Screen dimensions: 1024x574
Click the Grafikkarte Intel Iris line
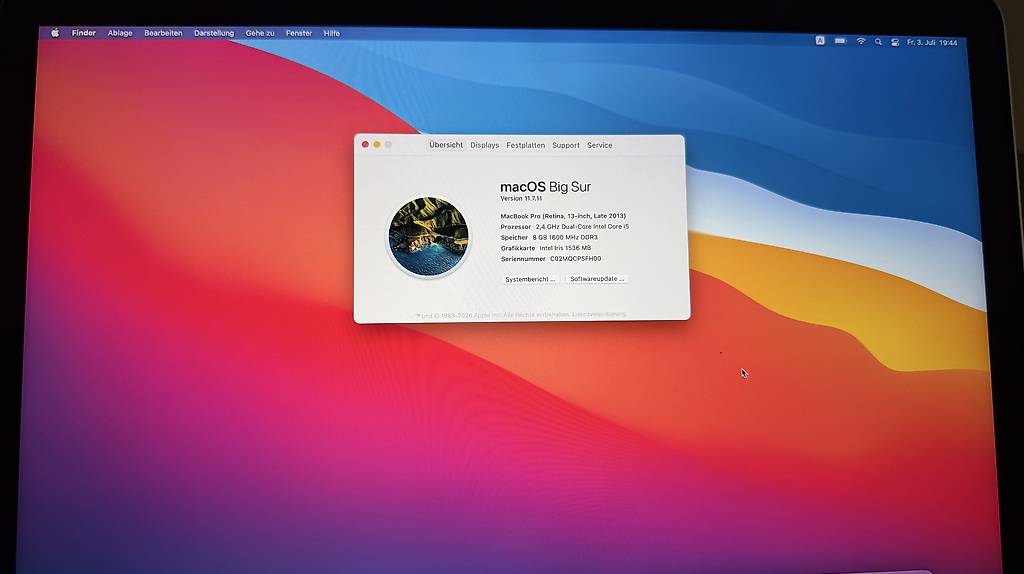pyautogui.click(x=546, y=248)
